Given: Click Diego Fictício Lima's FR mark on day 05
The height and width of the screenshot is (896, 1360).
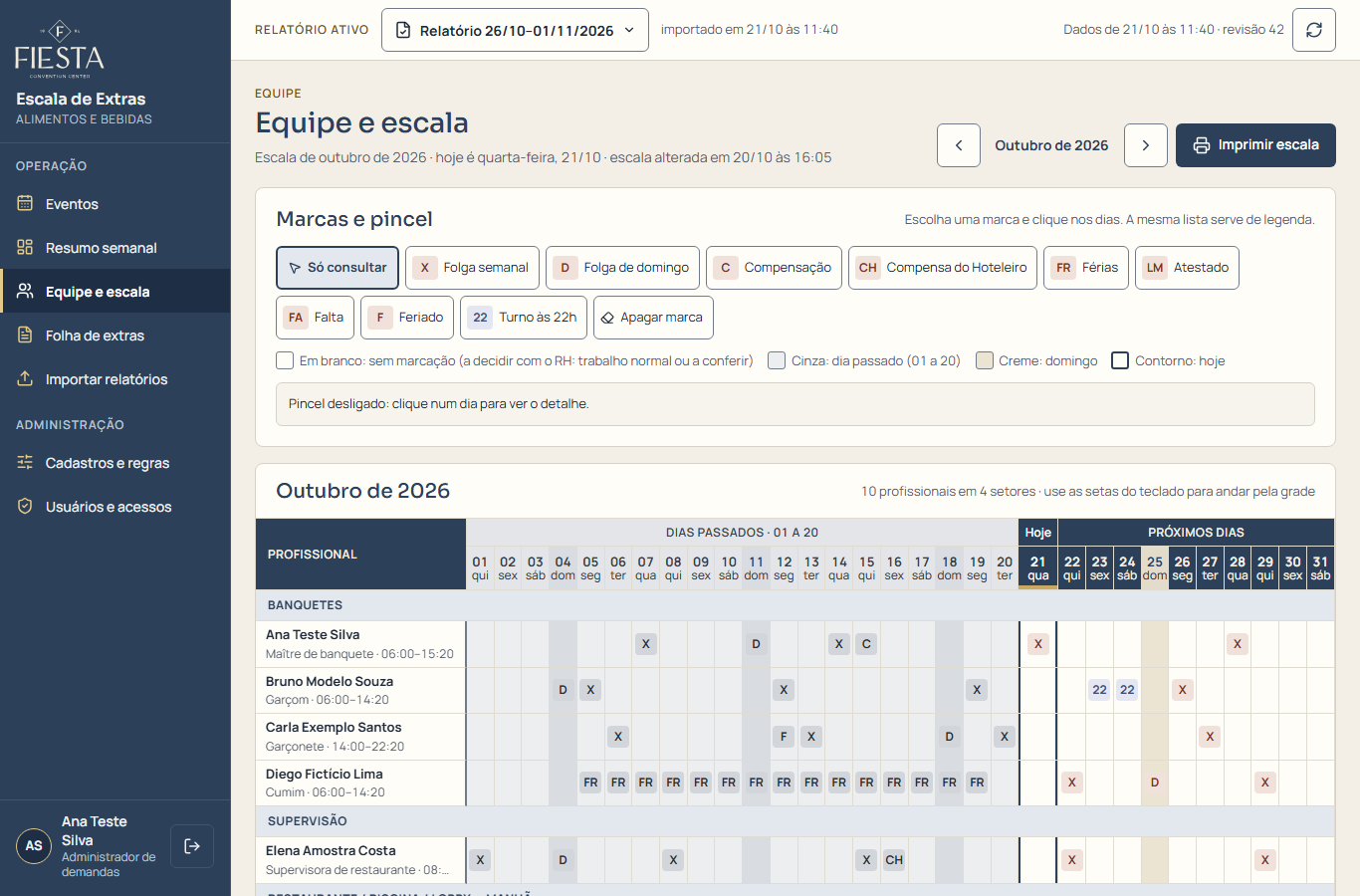Looking at the screenshot, I should (x=591, y=783).
